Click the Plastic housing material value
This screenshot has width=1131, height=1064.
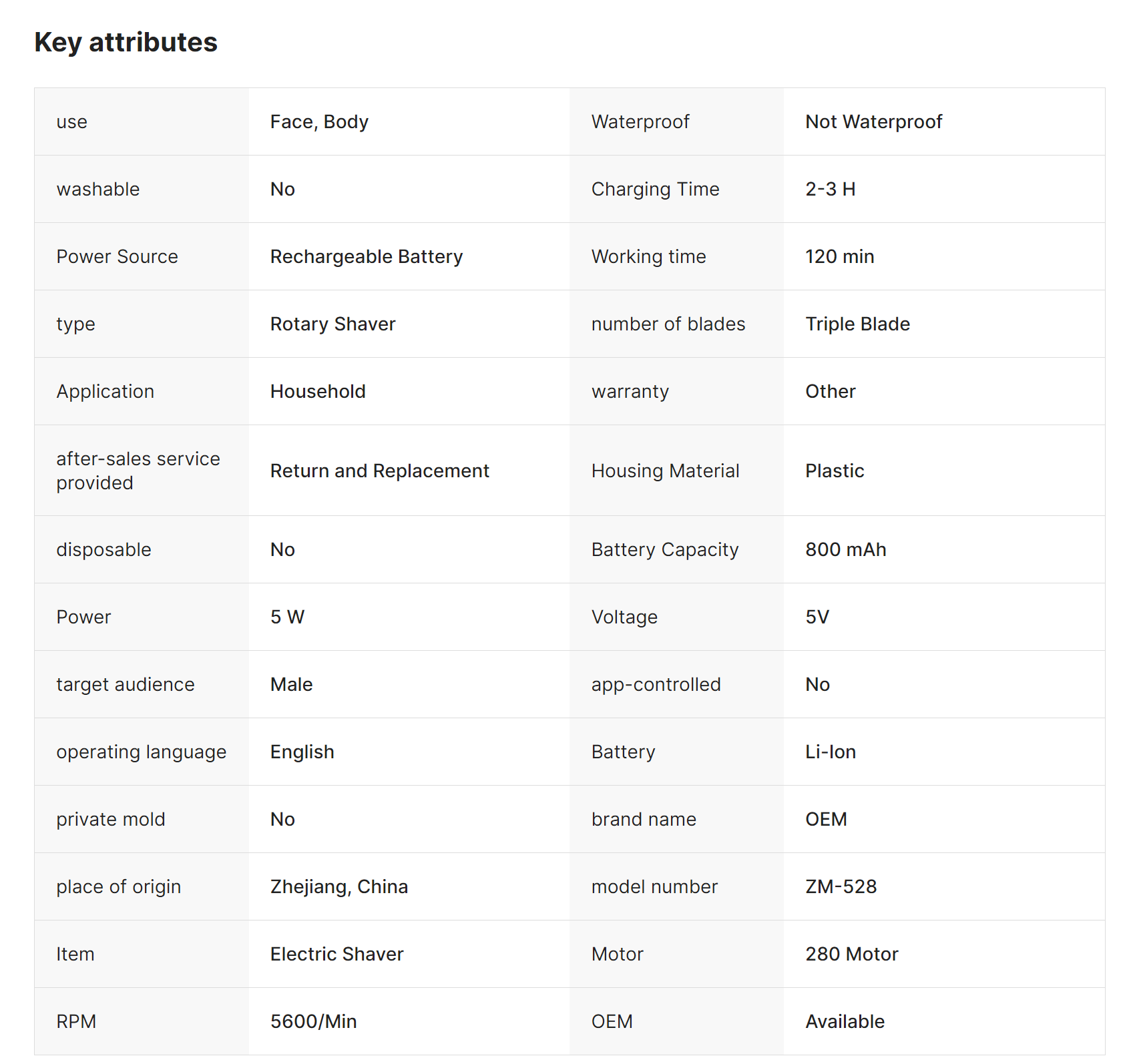[x=835, y=471]
